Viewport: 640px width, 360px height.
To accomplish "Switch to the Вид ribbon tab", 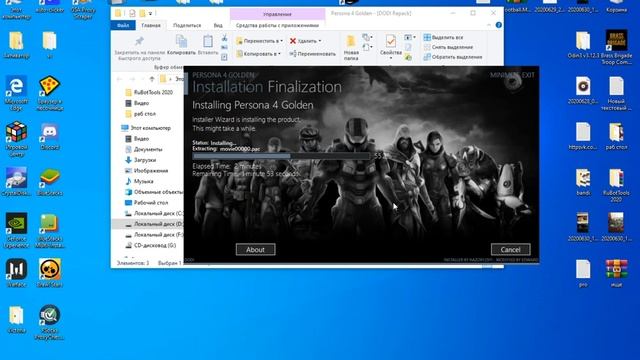I will point(218,25).
